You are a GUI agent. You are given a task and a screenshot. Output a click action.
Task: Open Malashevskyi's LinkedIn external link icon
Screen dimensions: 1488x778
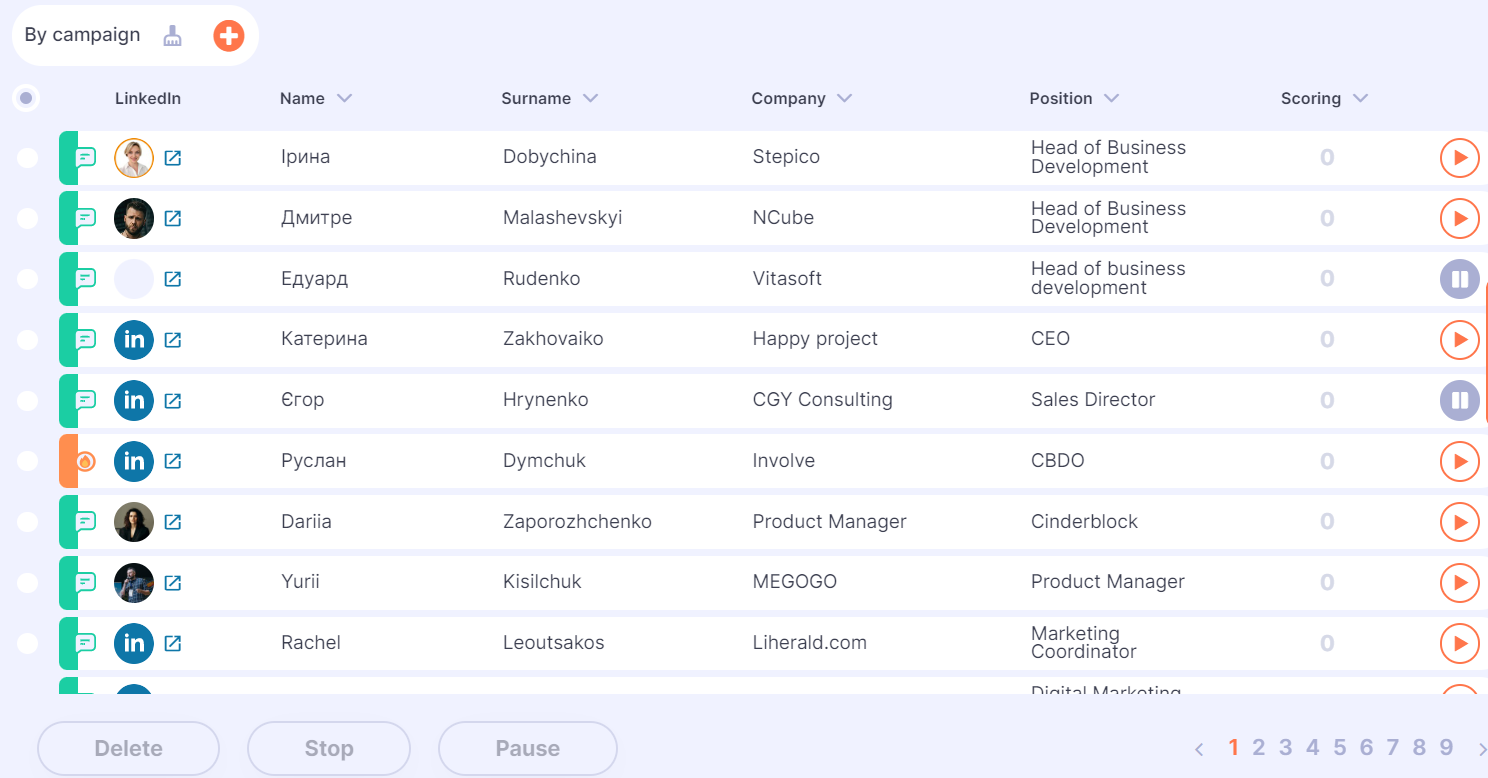[173, 218]
